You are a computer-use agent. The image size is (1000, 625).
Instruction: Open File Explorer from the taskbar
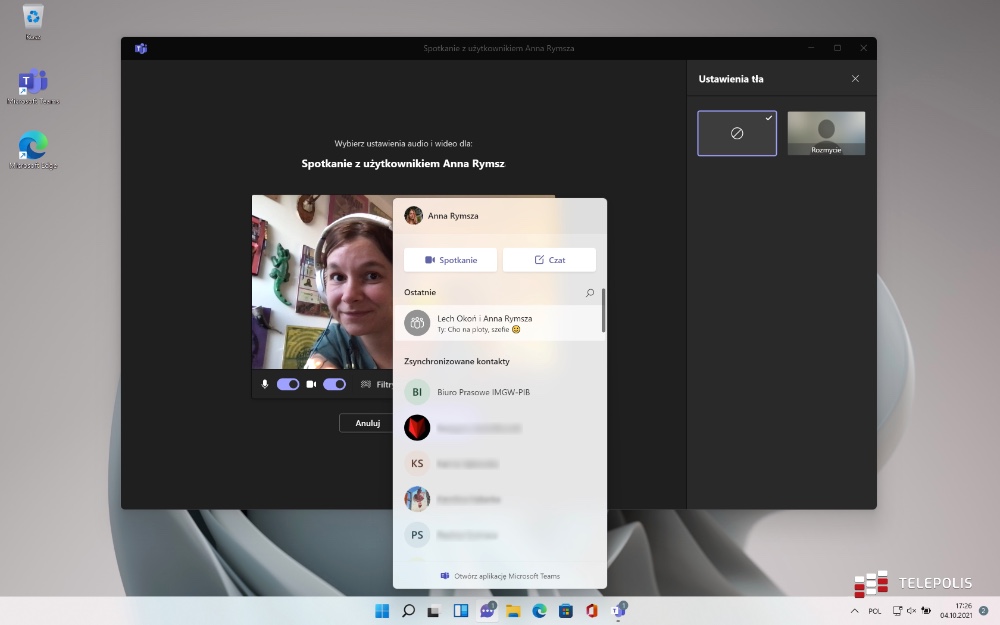tap(513, 610)
